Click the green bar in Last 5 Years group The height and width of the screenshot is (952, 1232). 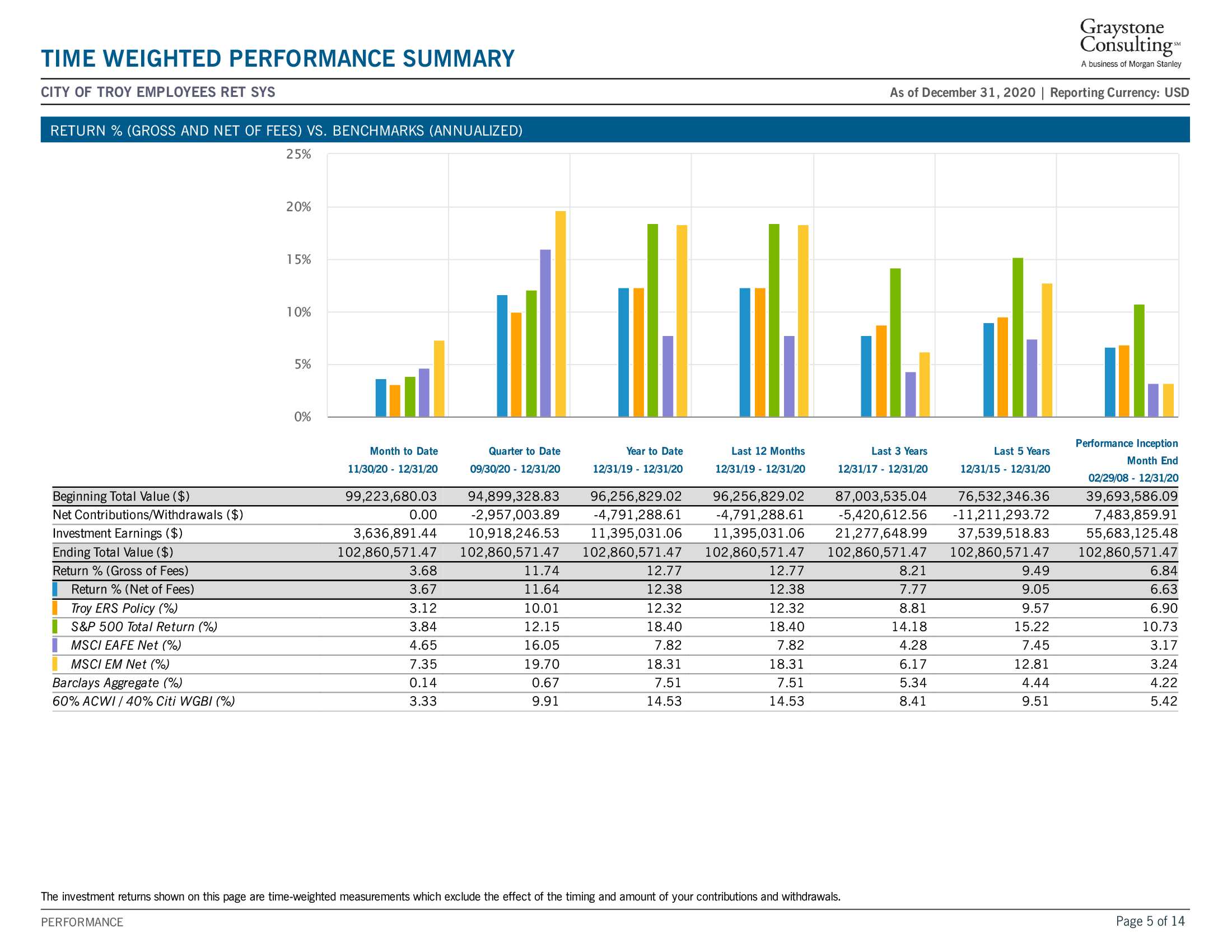click(x=1018, y=337)
